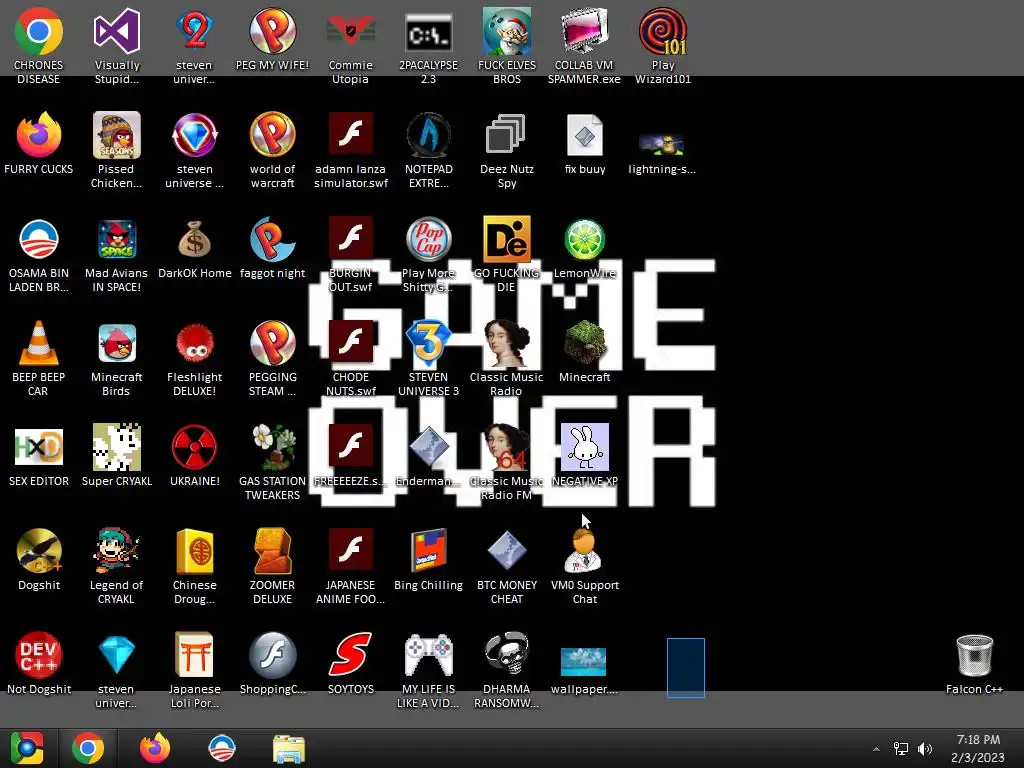The width and height of the screenshot is (1024, 768).
Task: Select the Pissed Chicken desktop icon
Action: [116, 135]
